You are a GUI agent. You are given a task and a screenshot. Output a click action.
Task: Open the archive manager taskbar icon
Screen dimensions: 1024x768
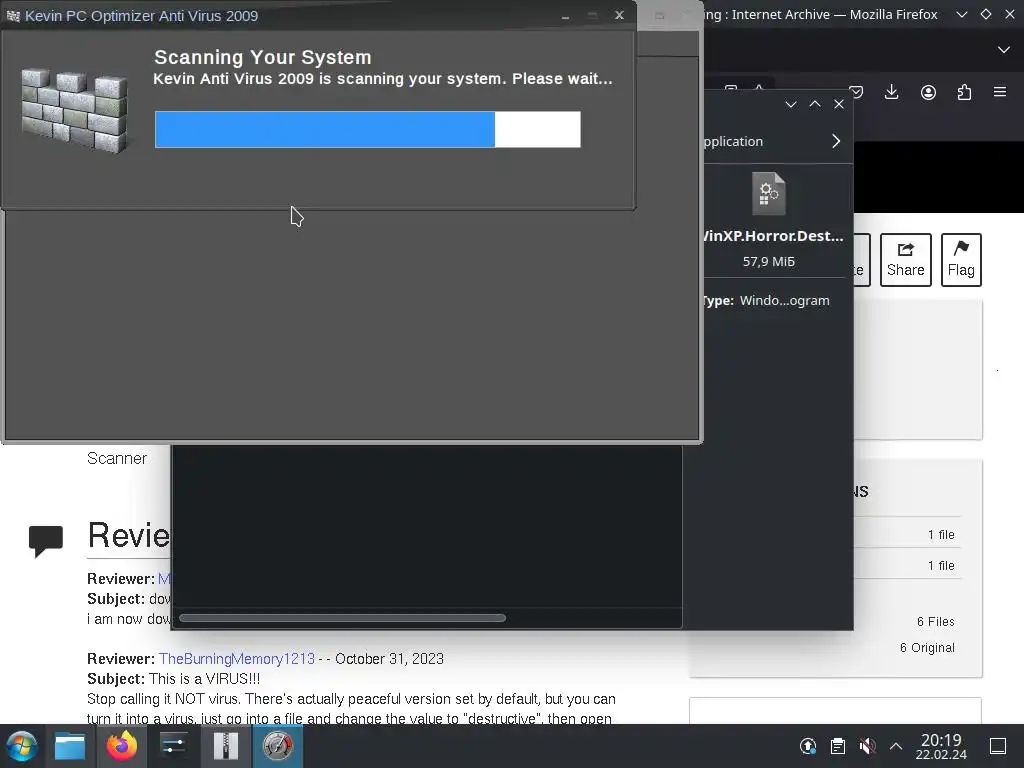pyautogui.click(x=226, y=746)
